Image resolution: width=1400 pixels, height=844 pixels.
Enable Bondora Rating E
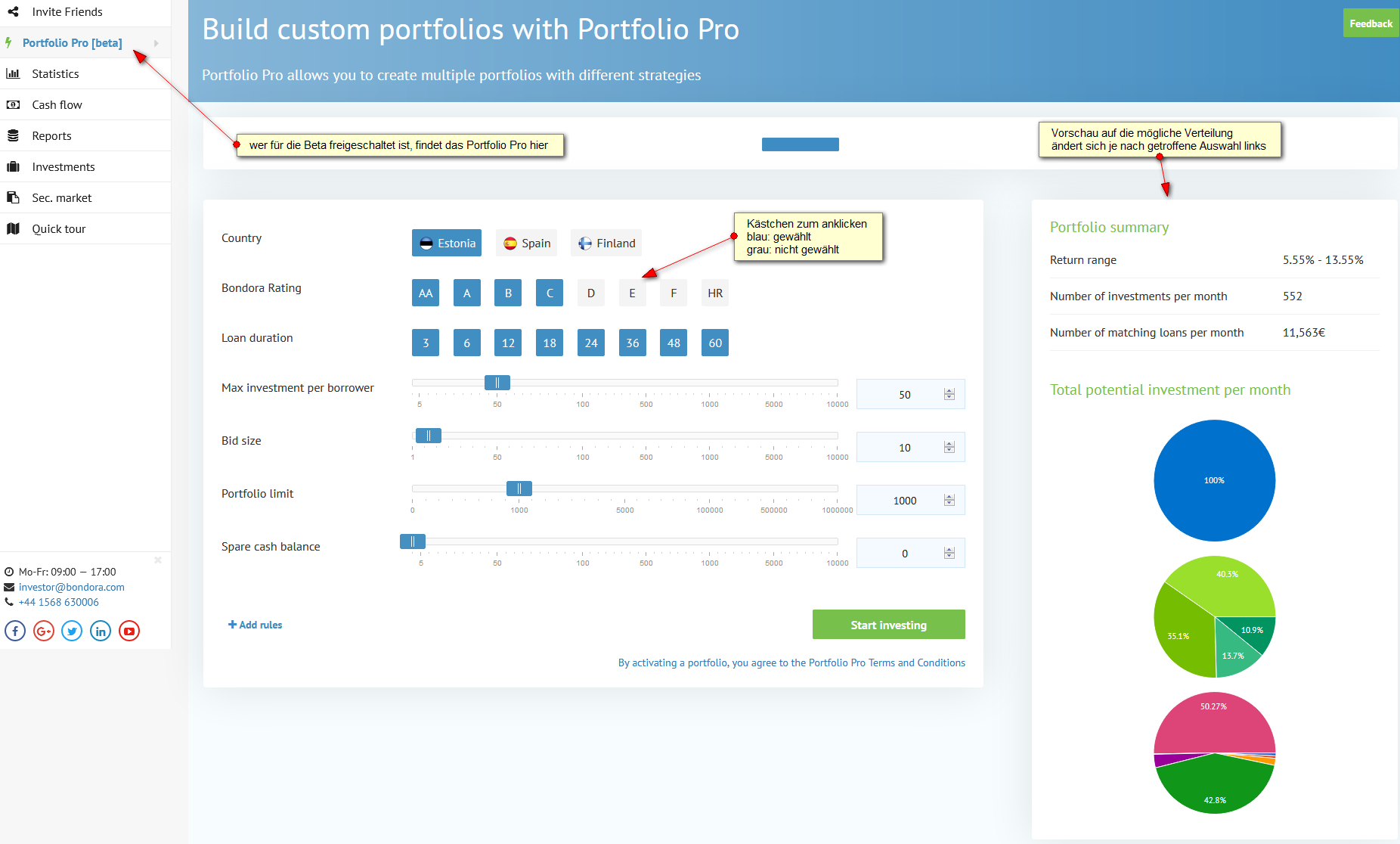coord(632,293)
